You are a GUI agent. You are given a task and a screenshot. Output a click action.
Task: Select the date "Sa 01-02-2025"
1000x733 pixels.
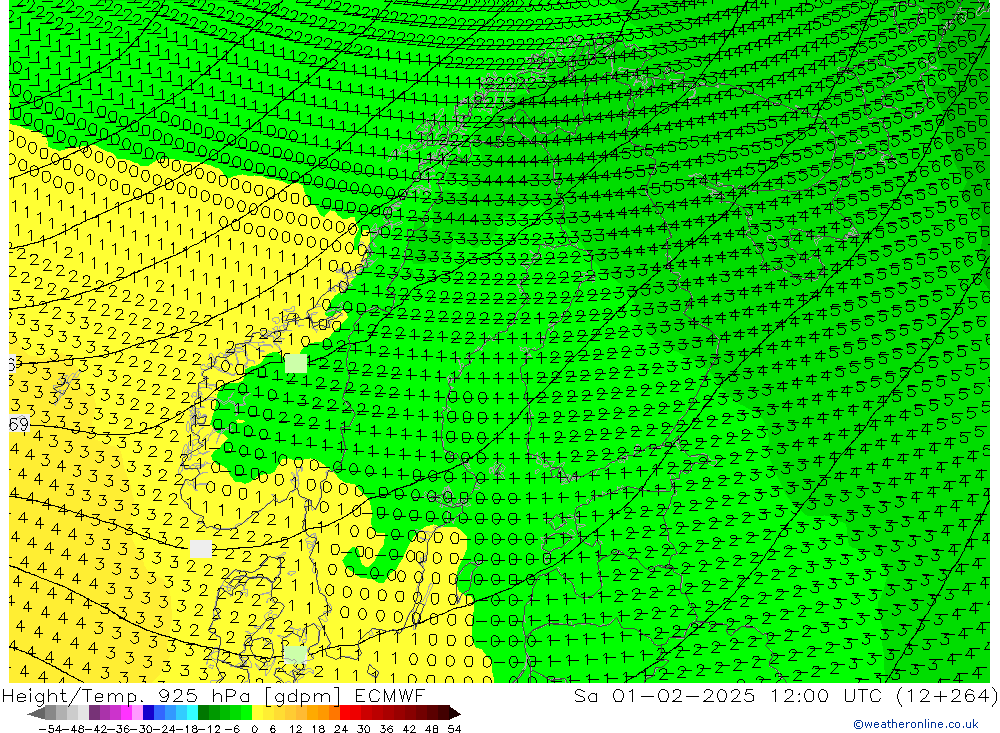[664, 695]
